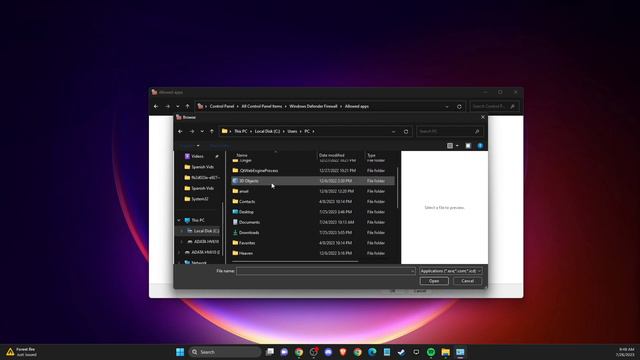Image resolution: width=640 pixels, height=360 pixels.
Task: Go forward in the Browse dialog
Action: [191, 131]
